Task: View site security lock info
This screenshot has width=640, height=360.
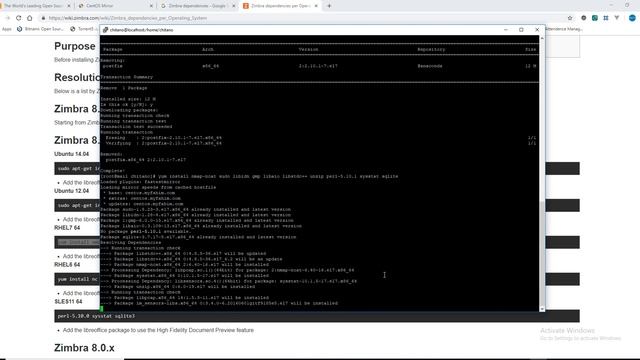Action: (x=43, y=18)
